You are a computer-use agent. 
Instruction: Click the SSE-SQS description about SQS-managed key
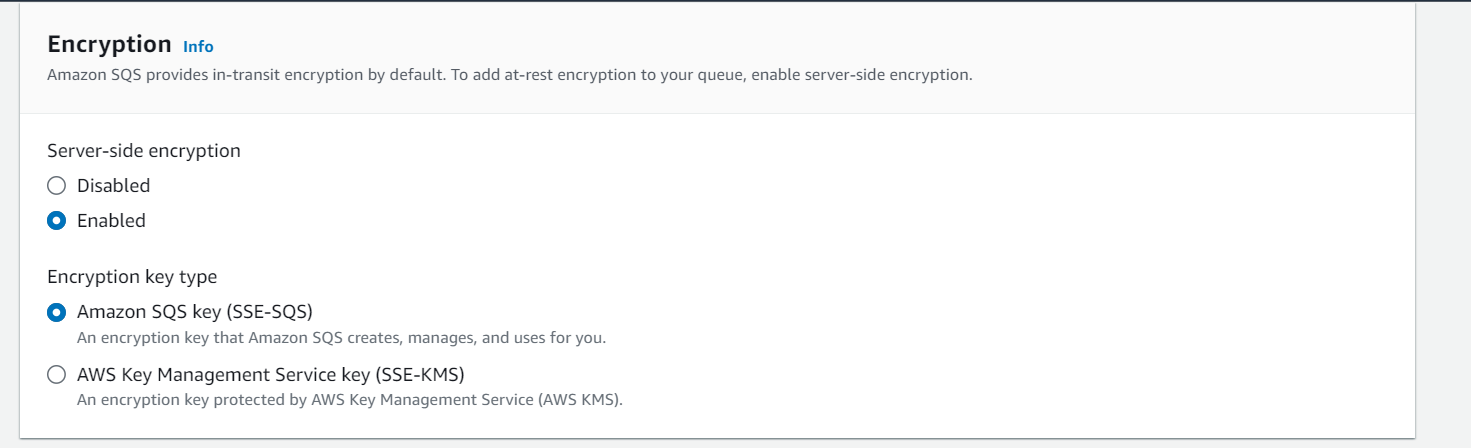341,338
